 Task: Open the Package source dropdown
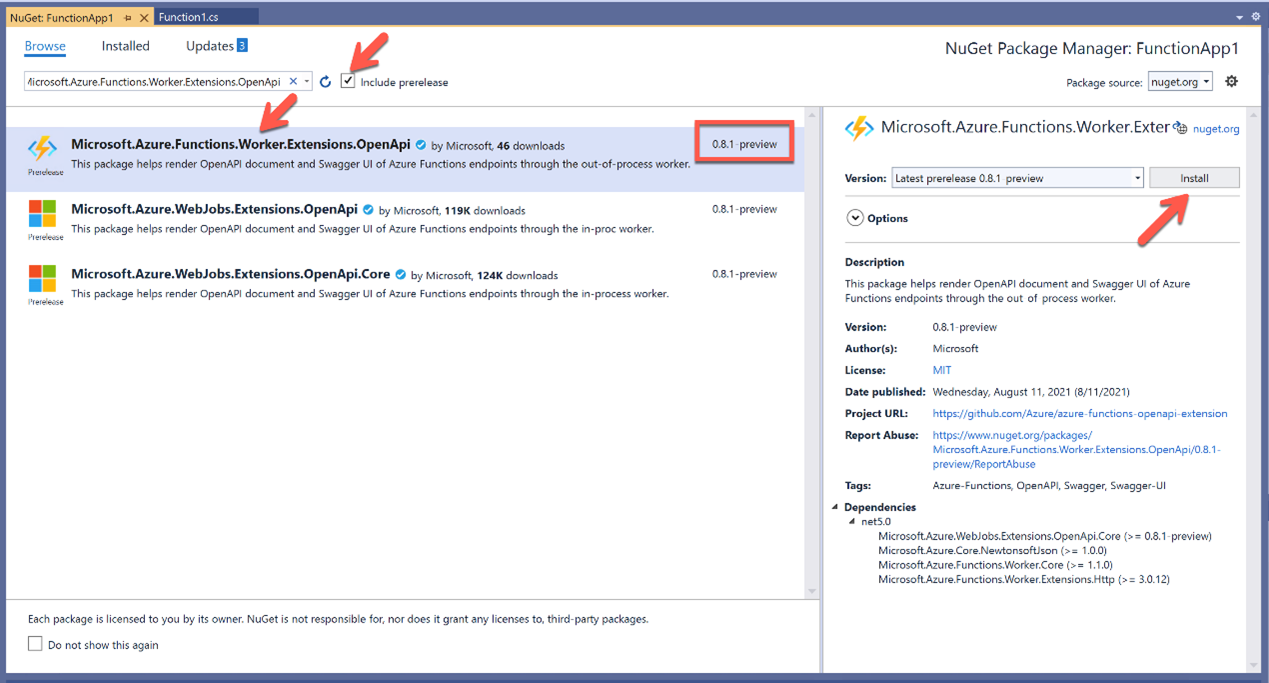pos(1181,82)
